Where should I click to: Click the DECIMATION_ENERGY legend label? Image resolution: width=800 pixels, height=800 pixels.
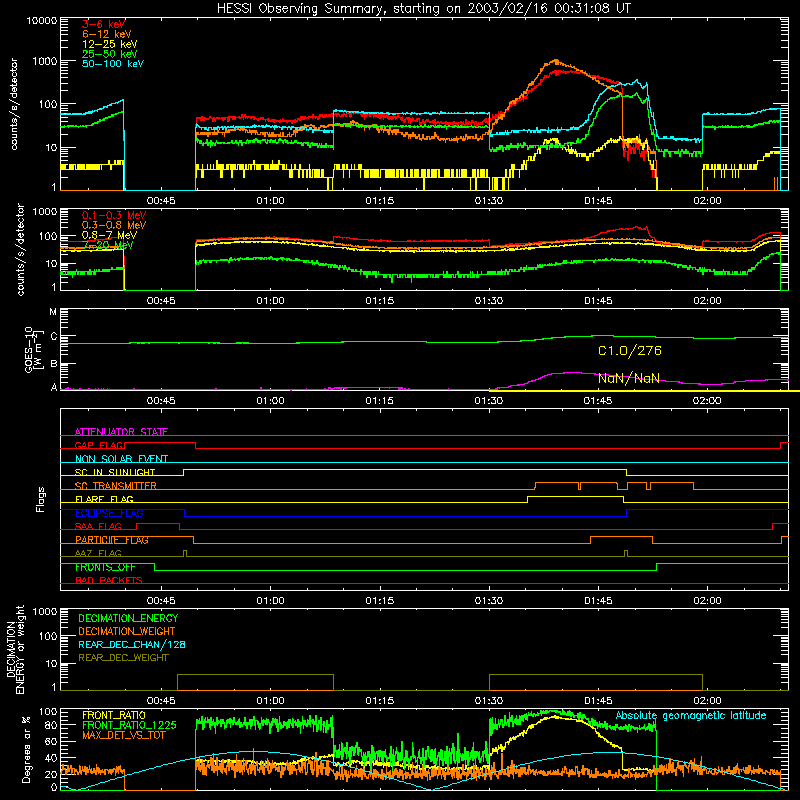pyautogui.click(x=128, y=618)
